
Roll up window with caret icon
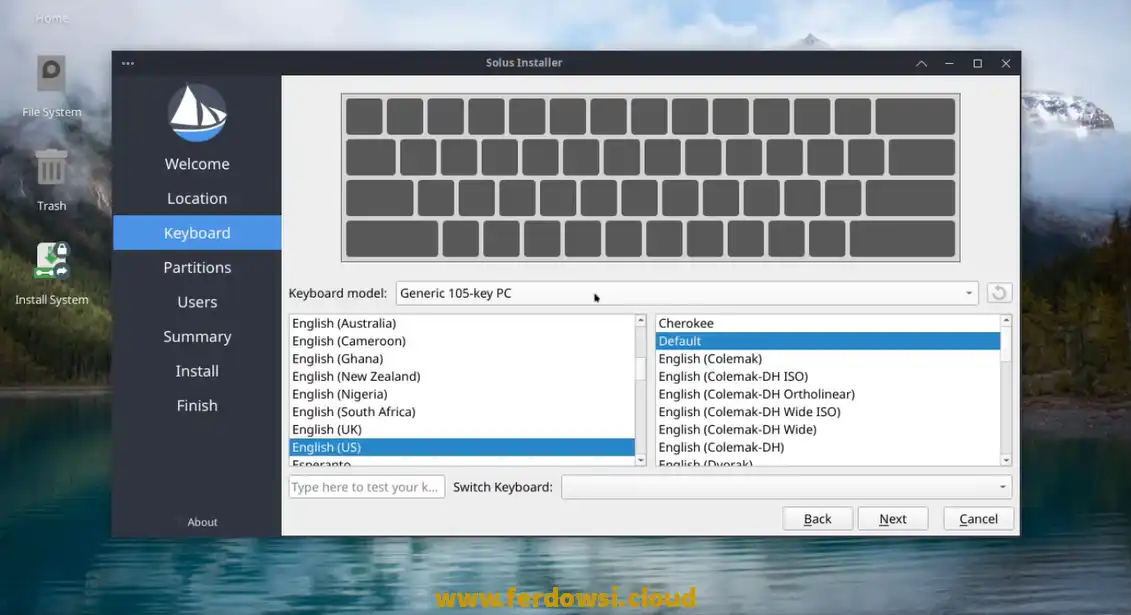pos(921,63)
